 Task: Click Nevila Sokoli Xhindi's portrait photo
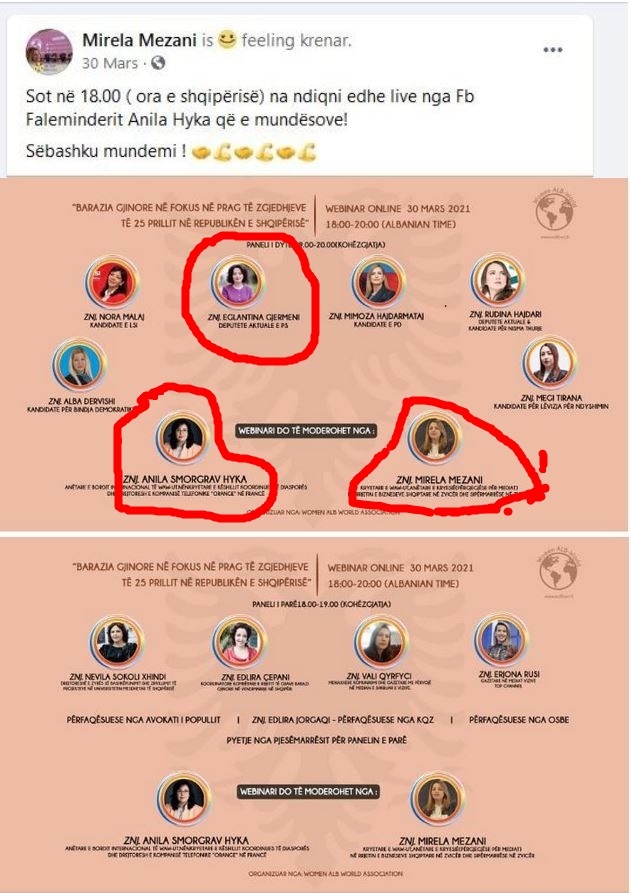coord(117,642)
